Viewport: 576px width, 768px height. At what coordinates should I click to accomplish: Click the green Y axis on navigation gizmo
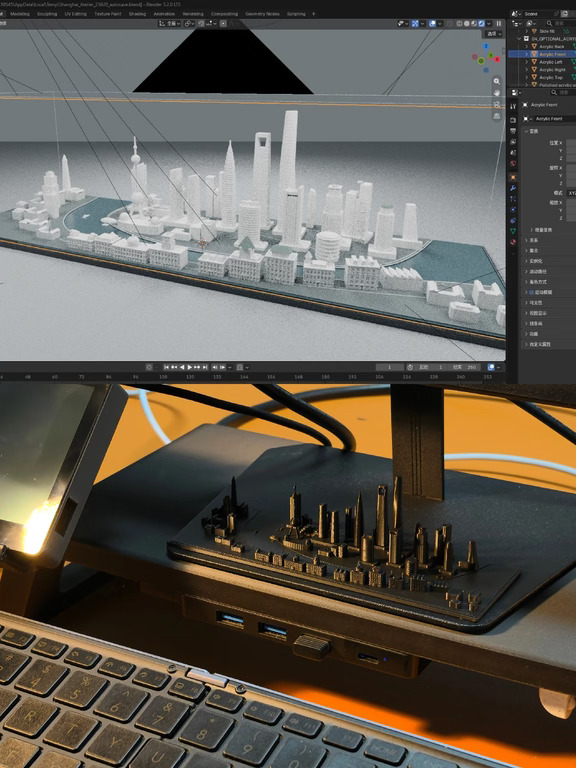[x=490, y=55]
